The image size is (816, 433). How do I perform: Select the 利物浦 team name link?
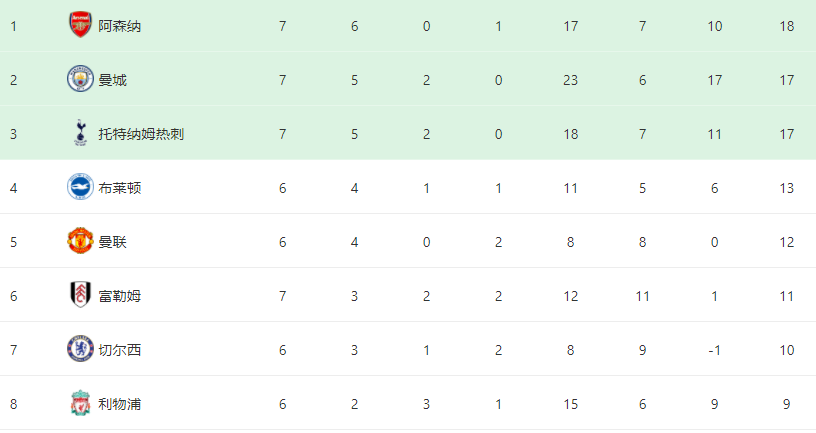119,404
